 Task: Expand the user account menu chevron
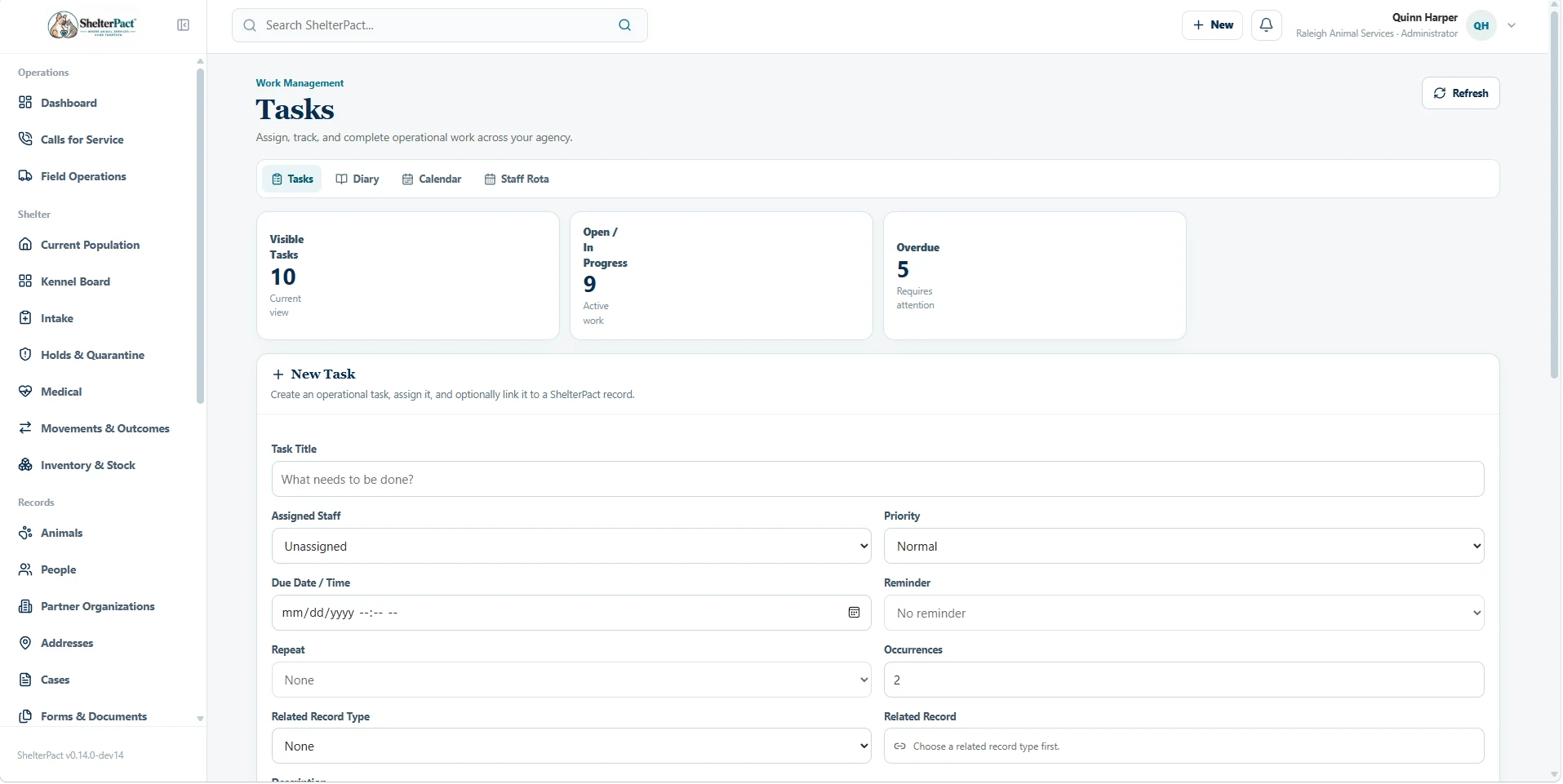1512,25
